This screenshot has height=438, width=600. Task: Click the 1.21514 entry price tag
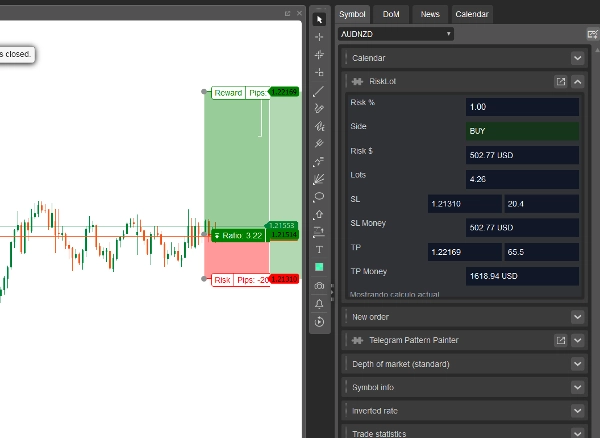(283, 235)
